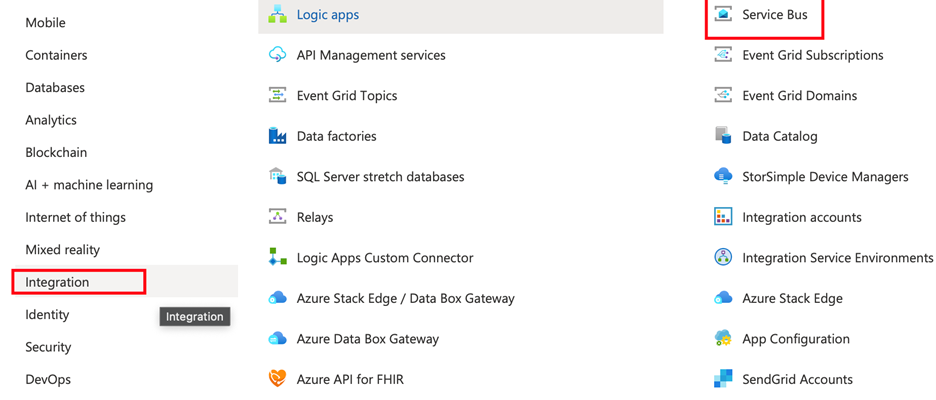Viewport: 936px width, 400px height.
Task: Click the Azure API for FHIR heart icon
Action: tap(278, 379)
